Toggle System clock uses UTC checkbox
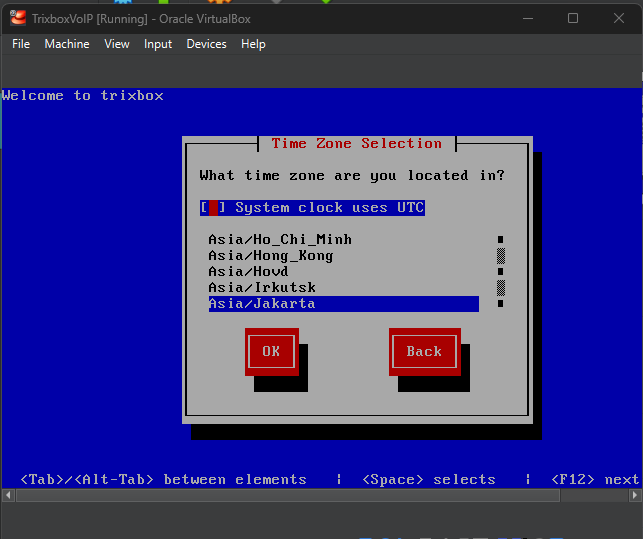Image resolution: width=643 pixels, height=539 pixels. (x=312, y=208)
